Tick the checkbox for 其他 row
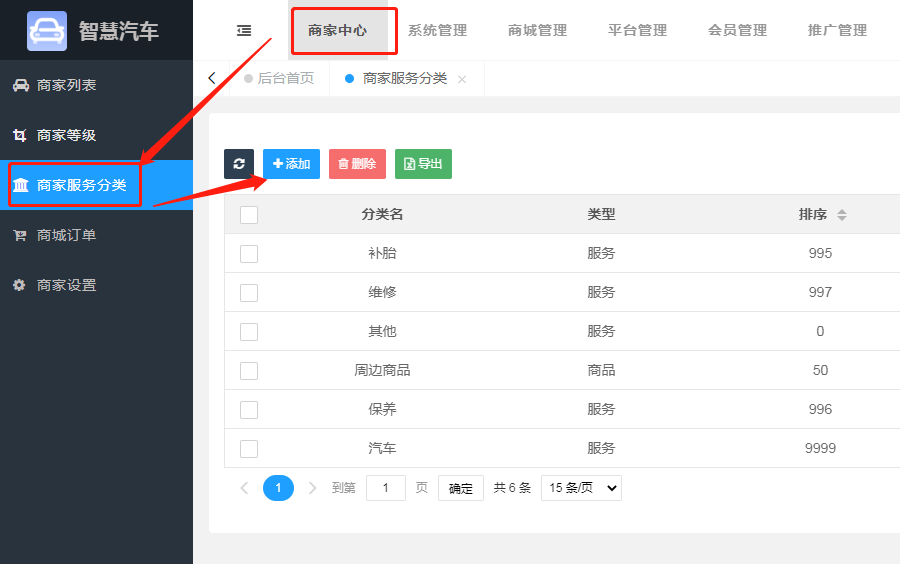The image size is (900, 564). pyautogui.click(x=249, y=332)
